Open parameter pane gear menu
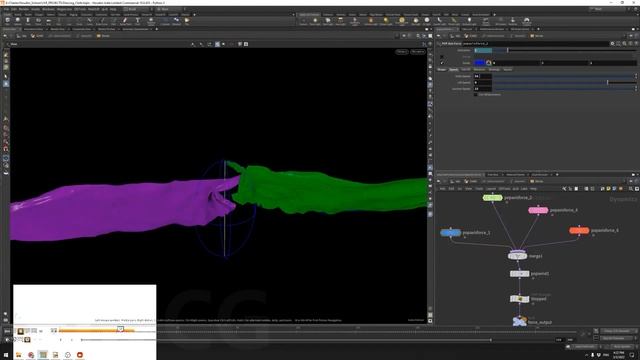 tap(612, 43)
